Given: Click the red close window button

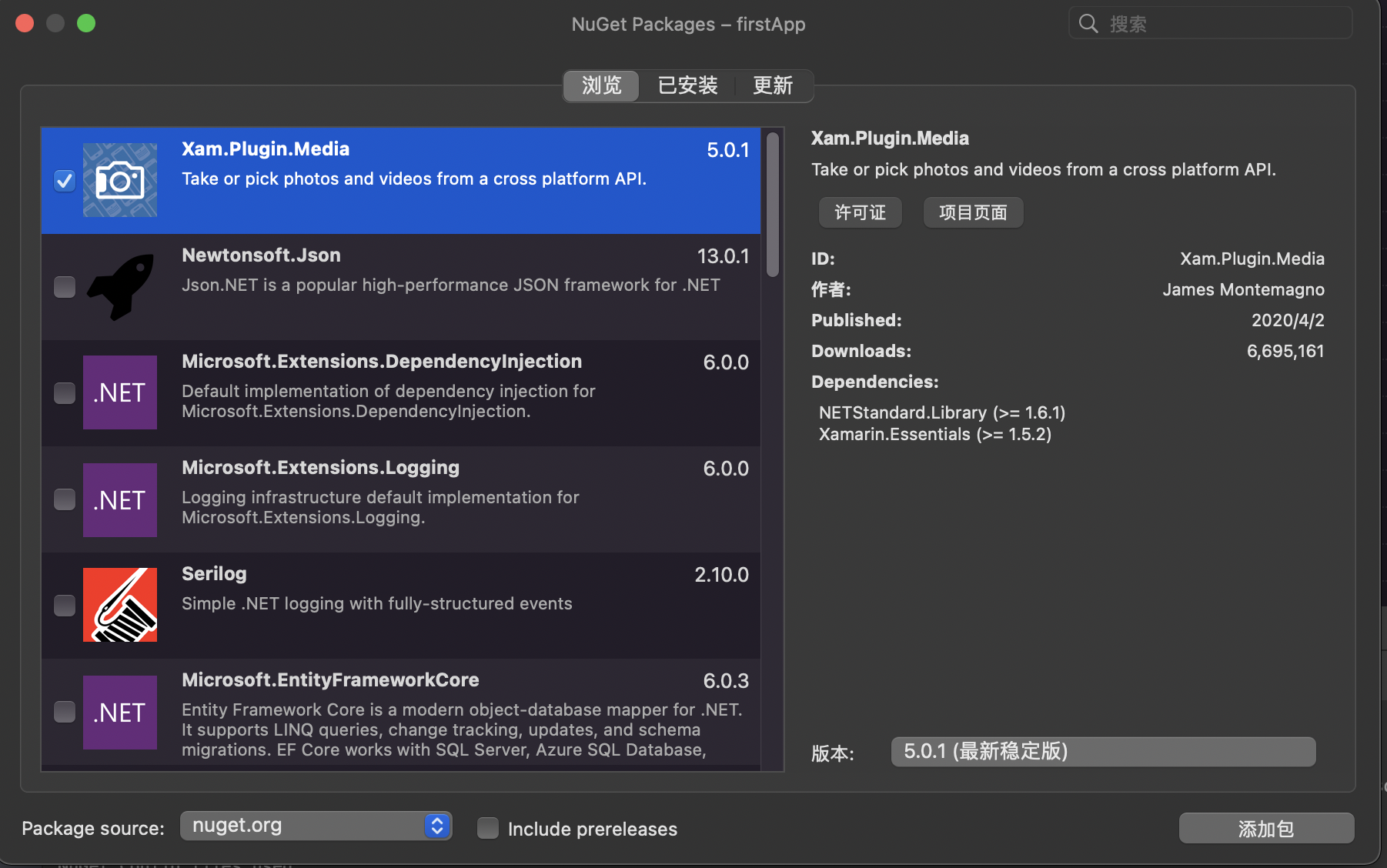Looking at the screenshot, I should click(25, 23).
